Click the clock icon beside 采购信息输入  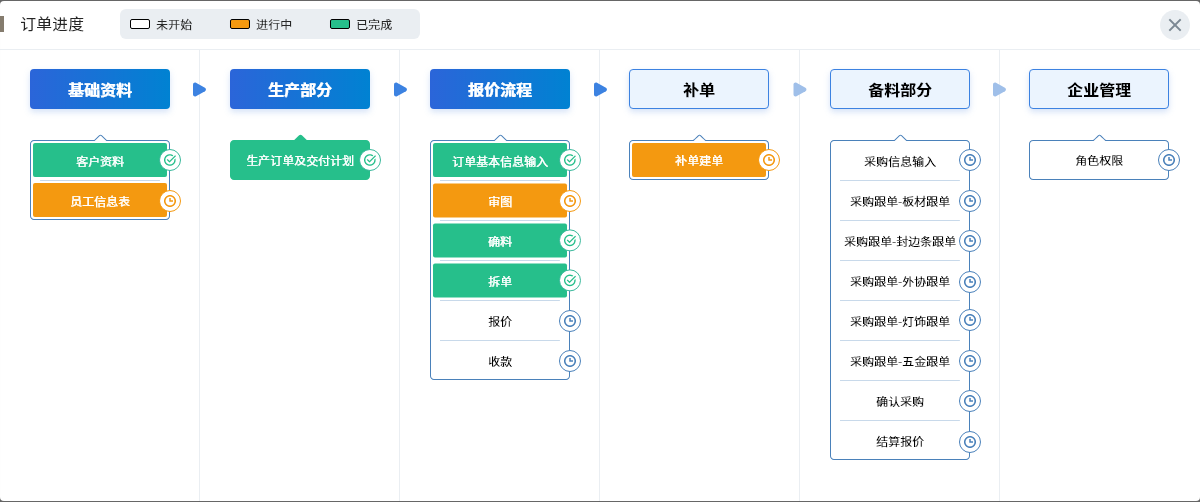(969, 160)
